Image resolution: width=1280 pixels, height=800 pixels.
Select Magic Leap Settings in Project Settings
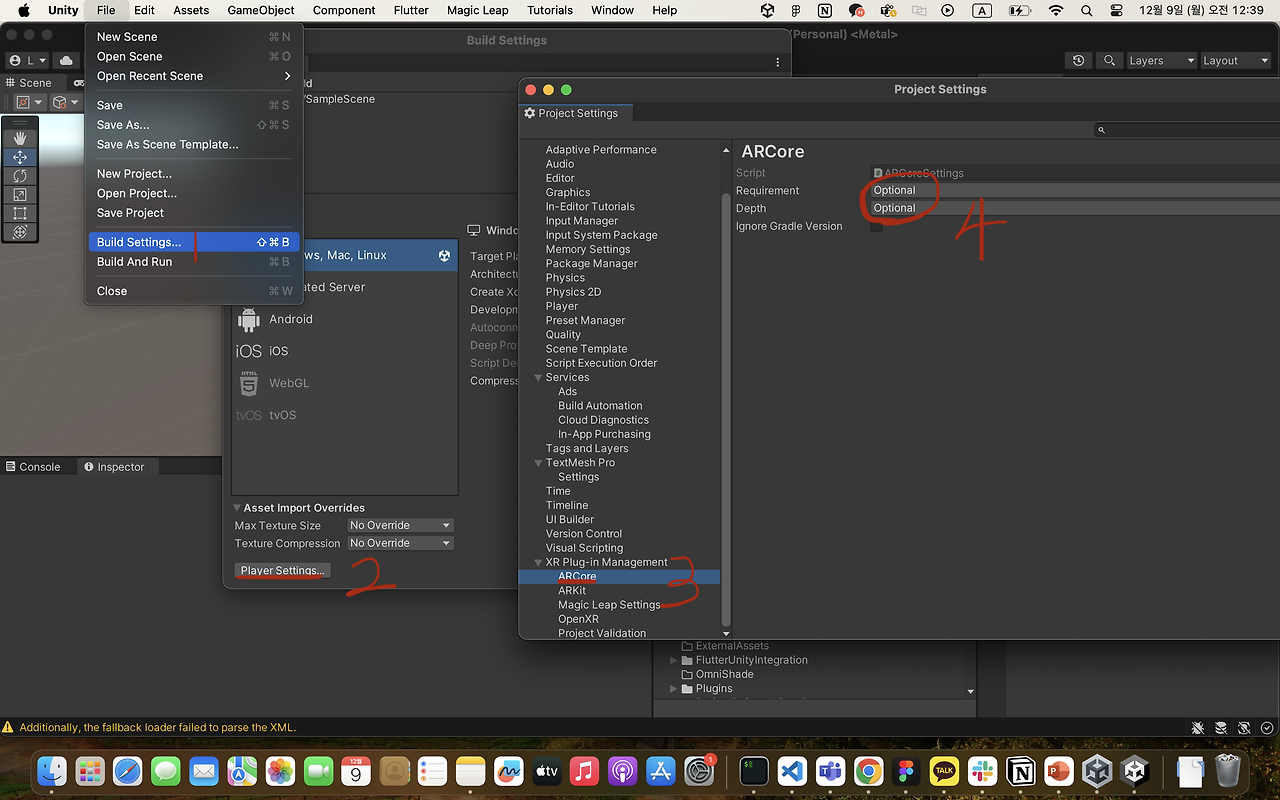tap(609, 605)
